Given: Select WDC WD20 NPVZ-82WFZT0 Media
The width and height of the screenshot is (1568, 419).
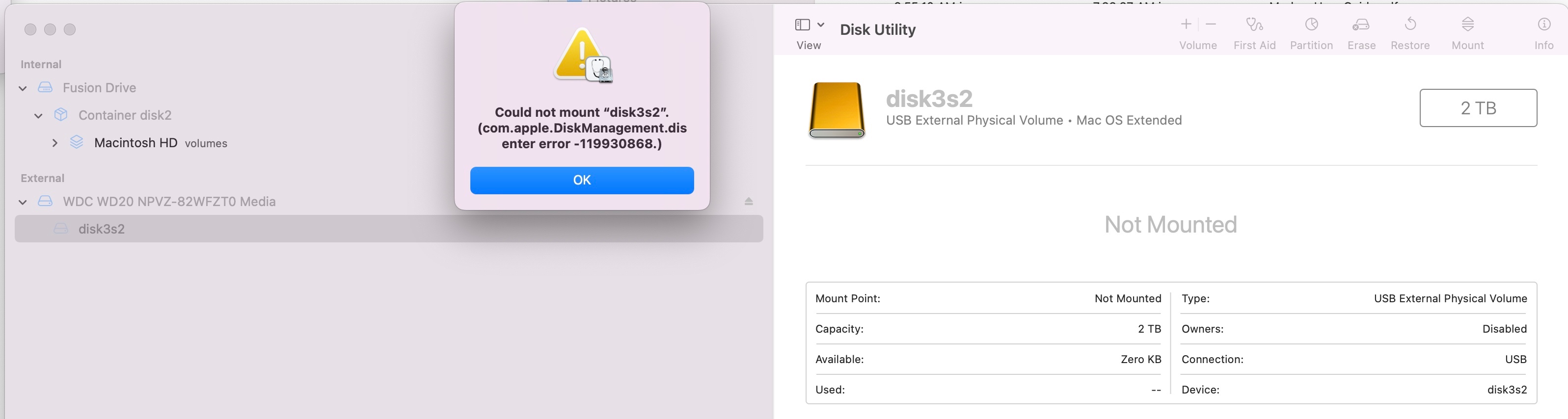Looking at the screenshot, I should [169, 201].
